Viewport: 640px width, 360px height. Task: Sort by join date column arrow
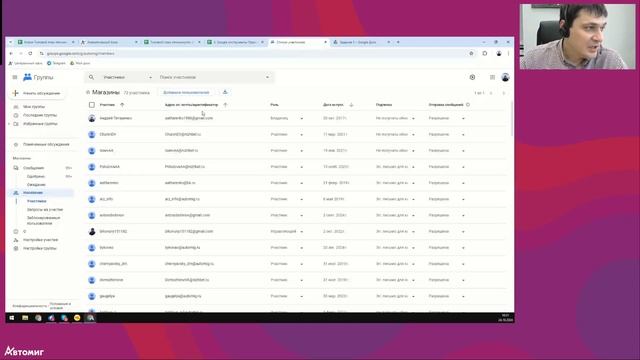(x=351, y=105)
